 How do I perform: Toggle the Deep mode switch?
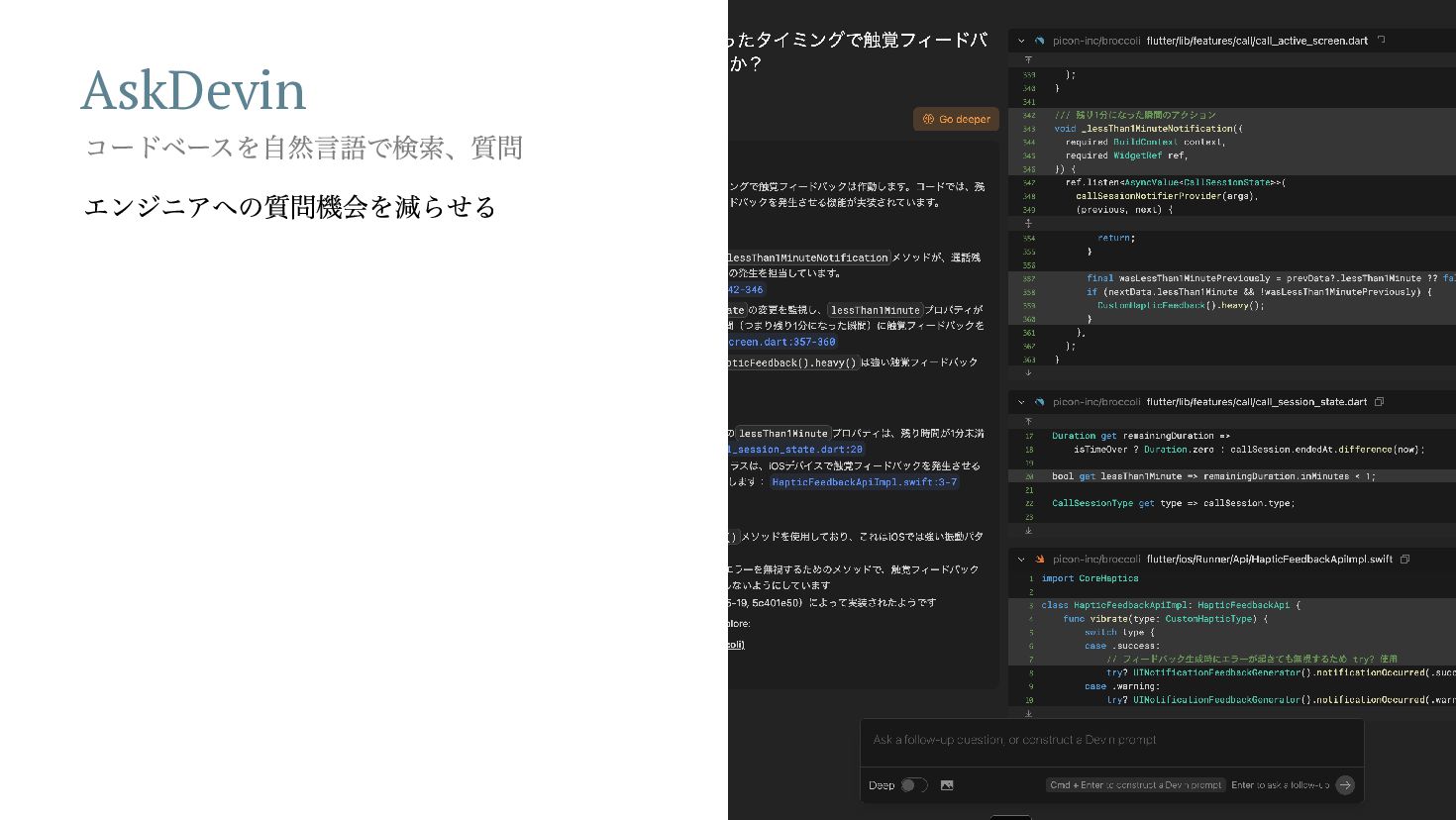(x=913, y=785)
